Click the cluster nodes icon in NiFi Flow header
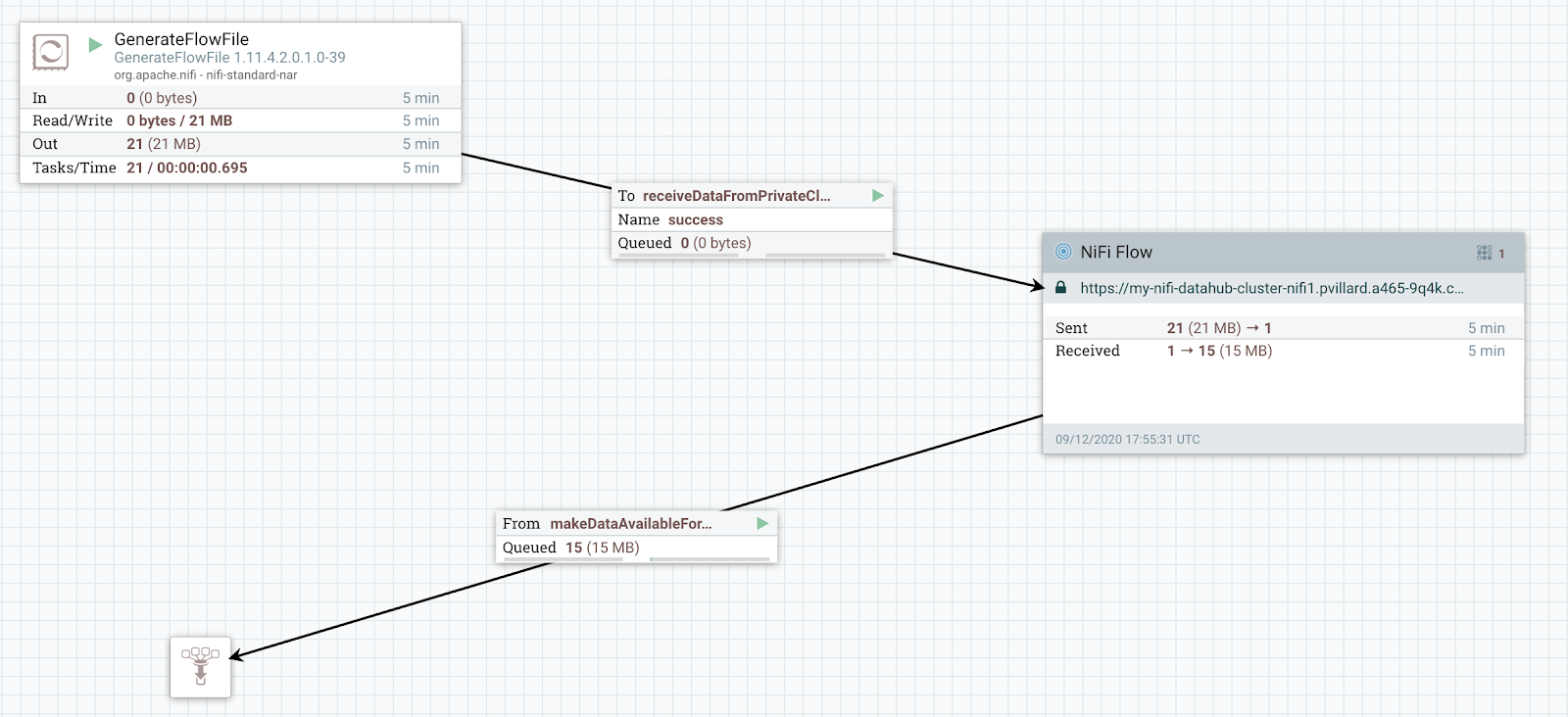This screenshot has width=1568, height=717. click(x=1484, y=253)
